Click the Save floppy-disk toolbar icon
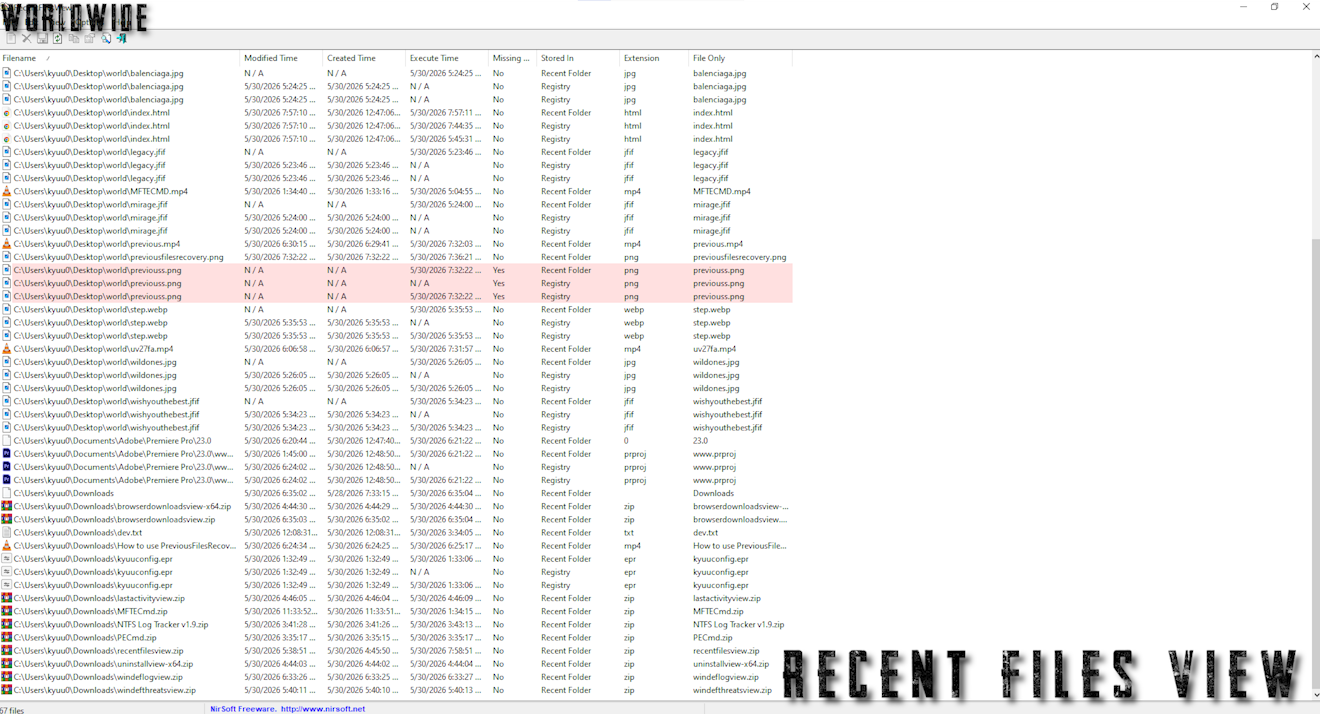The image size is (1320, 714). (x=42, y=39)
